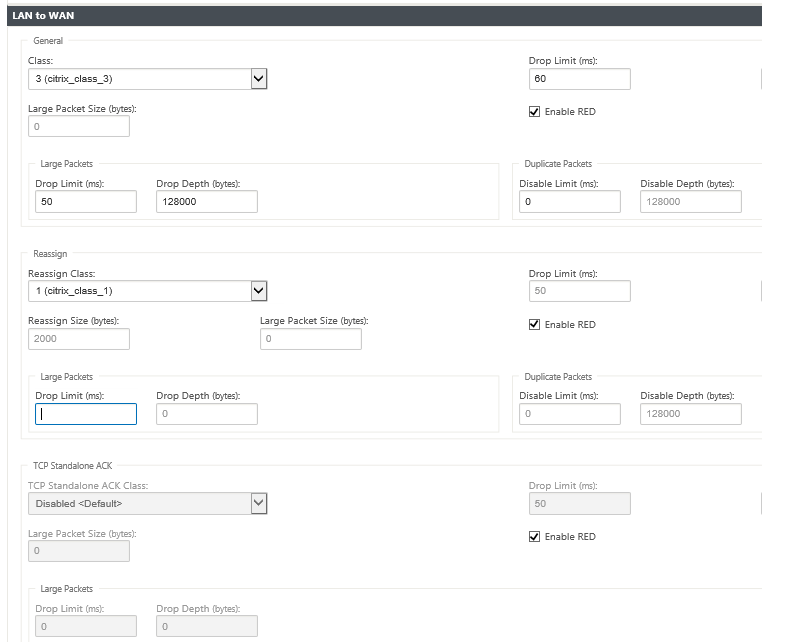Click General Large Packet Size field
797x642 pixels.
[79, 126]
